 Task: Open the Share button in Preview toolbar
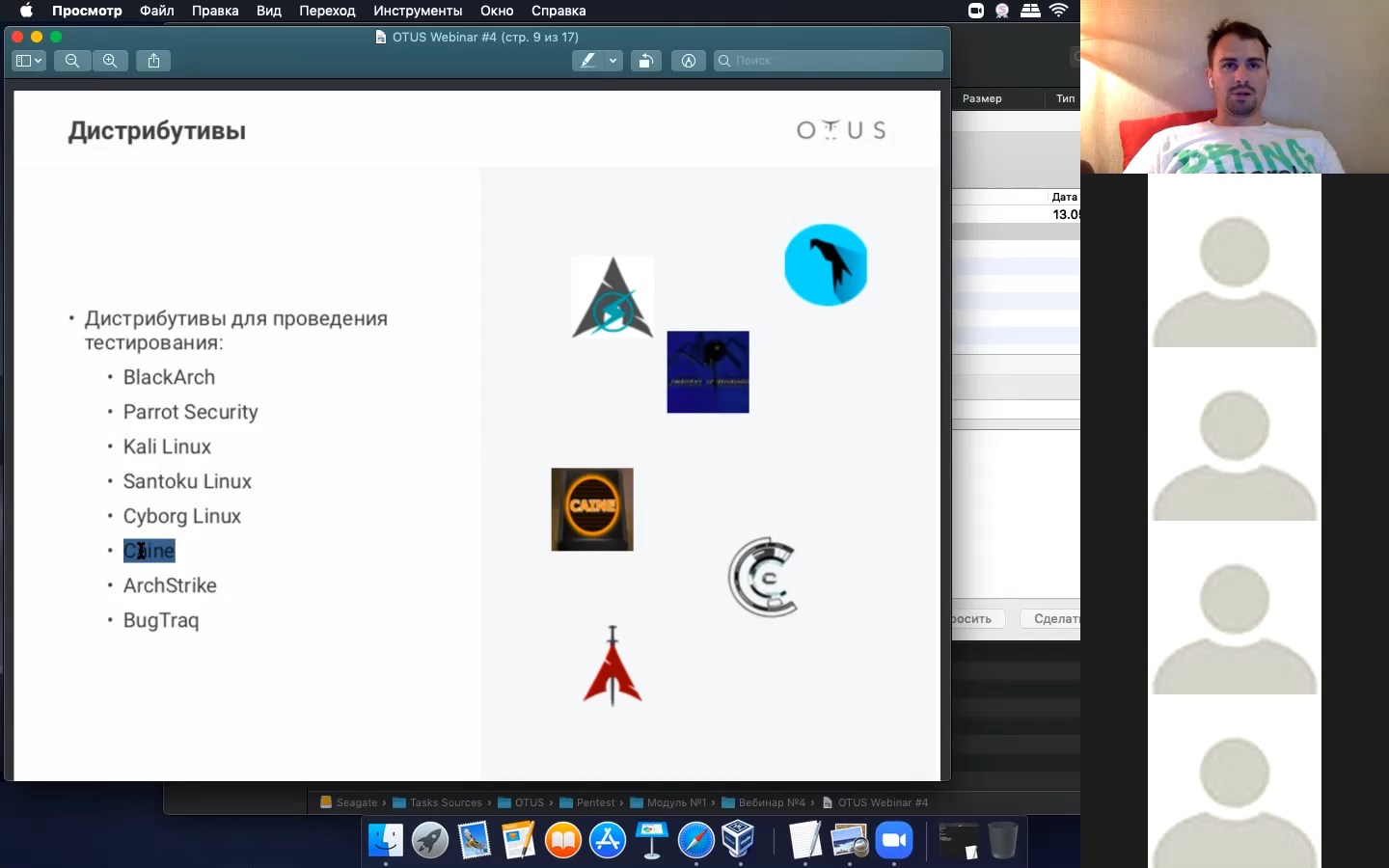click(153, 61)
